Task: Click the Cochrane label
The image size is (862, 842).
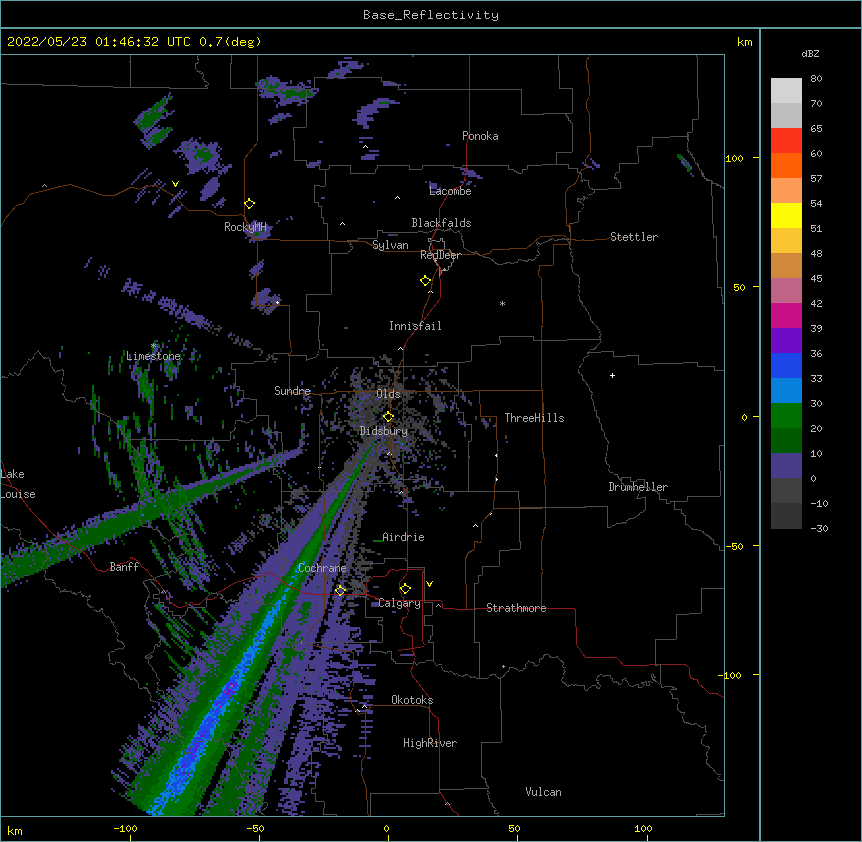Action: tap(322, 568)
